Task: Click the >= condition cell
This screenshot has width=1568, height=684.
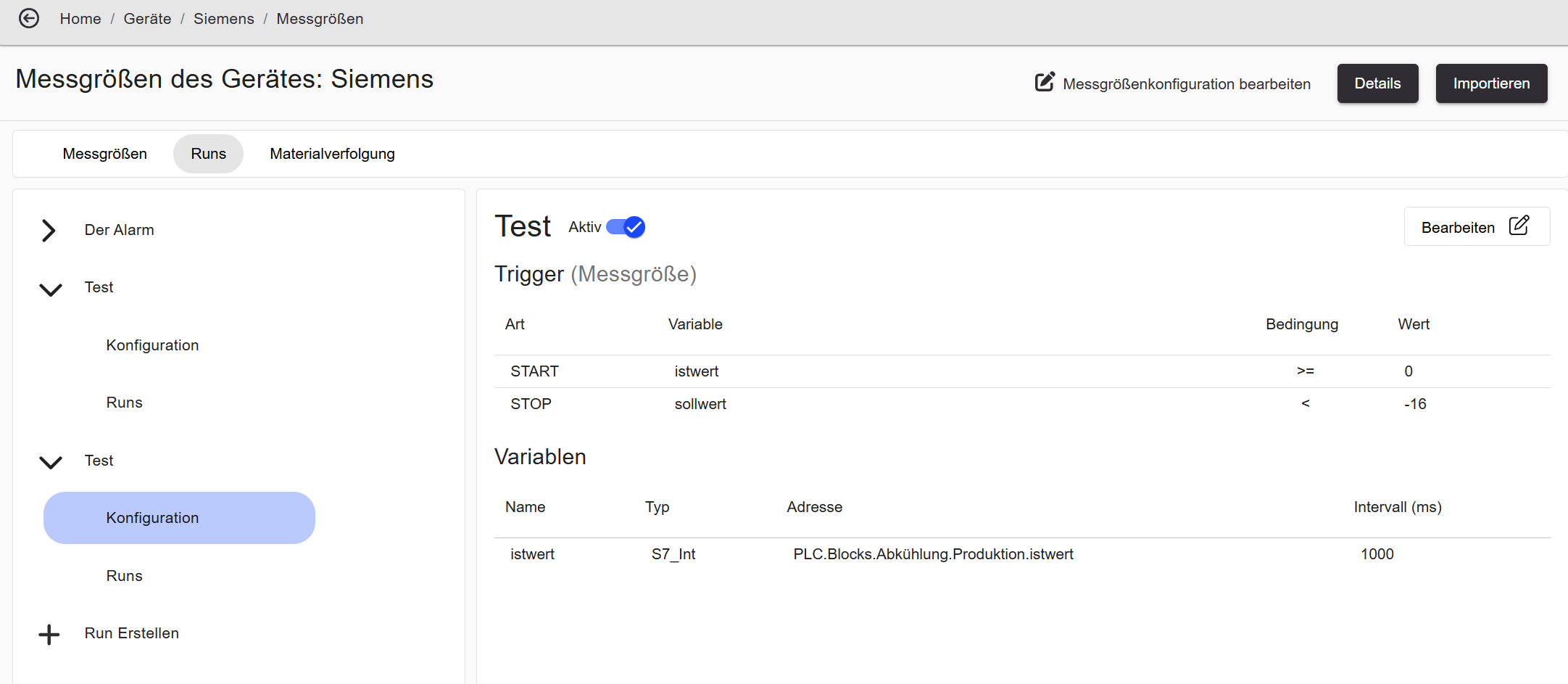Action: (x=1306, y=371)
